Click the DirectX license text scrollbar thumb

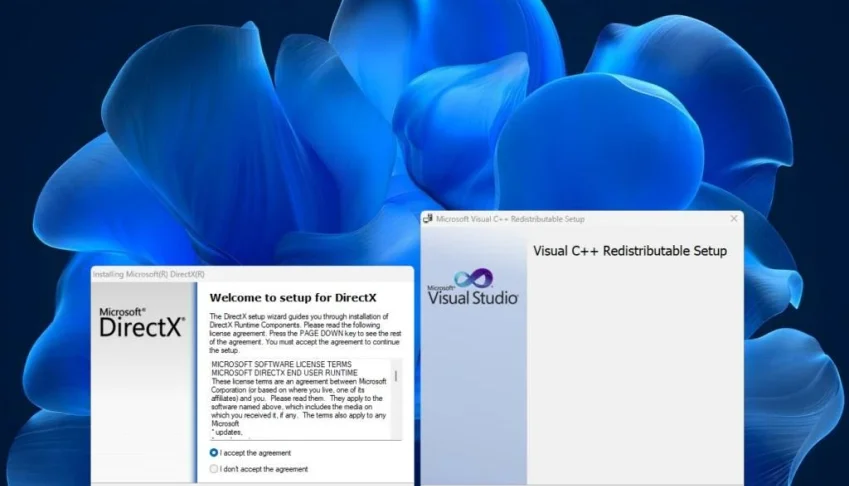point(396,376)
